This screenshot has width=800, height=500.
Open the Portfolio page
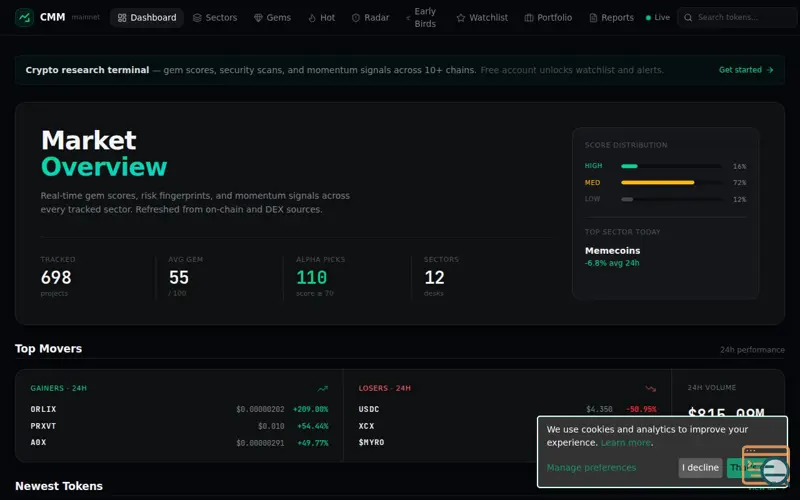point(548,18)
